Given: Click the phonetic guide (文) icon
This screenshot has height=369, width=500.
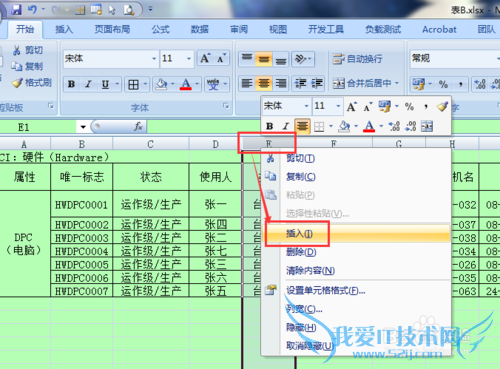Looking at the screenshot, I should 213,84.
